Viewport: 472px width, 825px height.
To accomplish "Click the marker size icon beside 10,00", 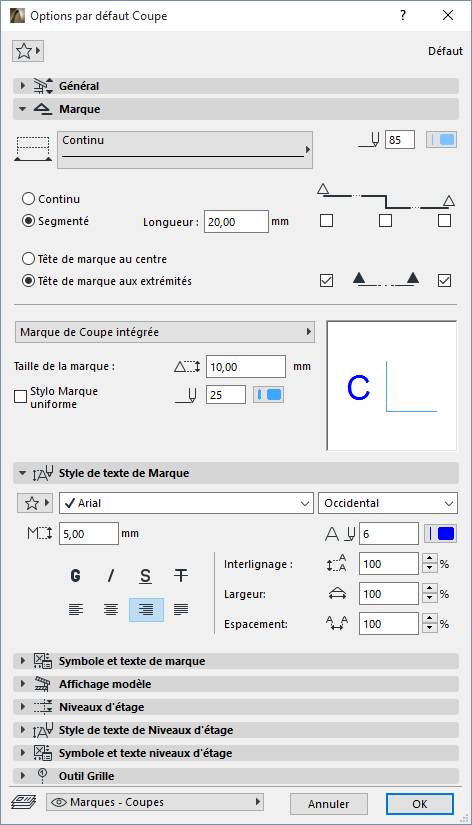I will click(x=187, y=367).
